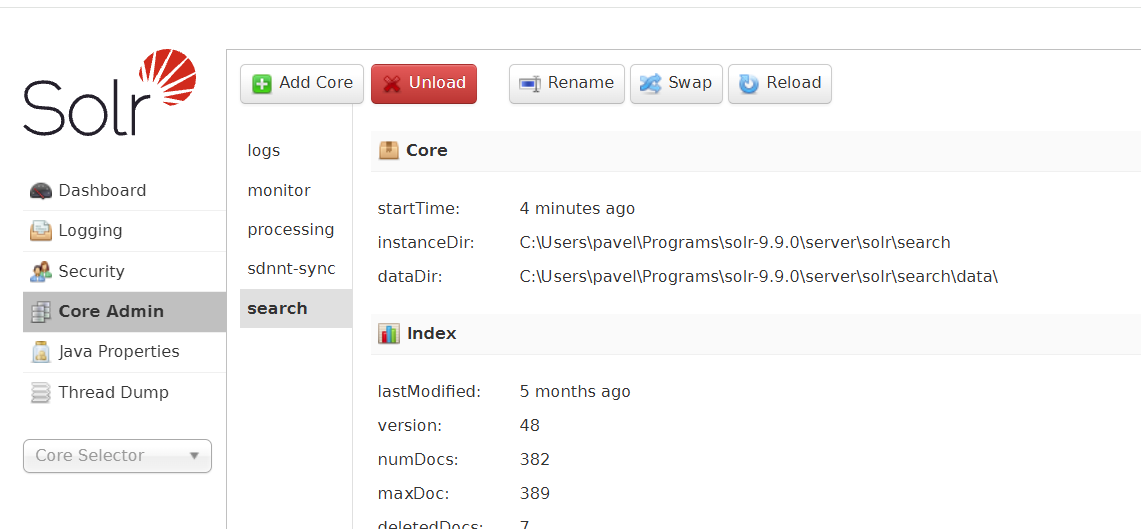Click the Rename button
This screenshot has height=529, width=1141.
567,84
